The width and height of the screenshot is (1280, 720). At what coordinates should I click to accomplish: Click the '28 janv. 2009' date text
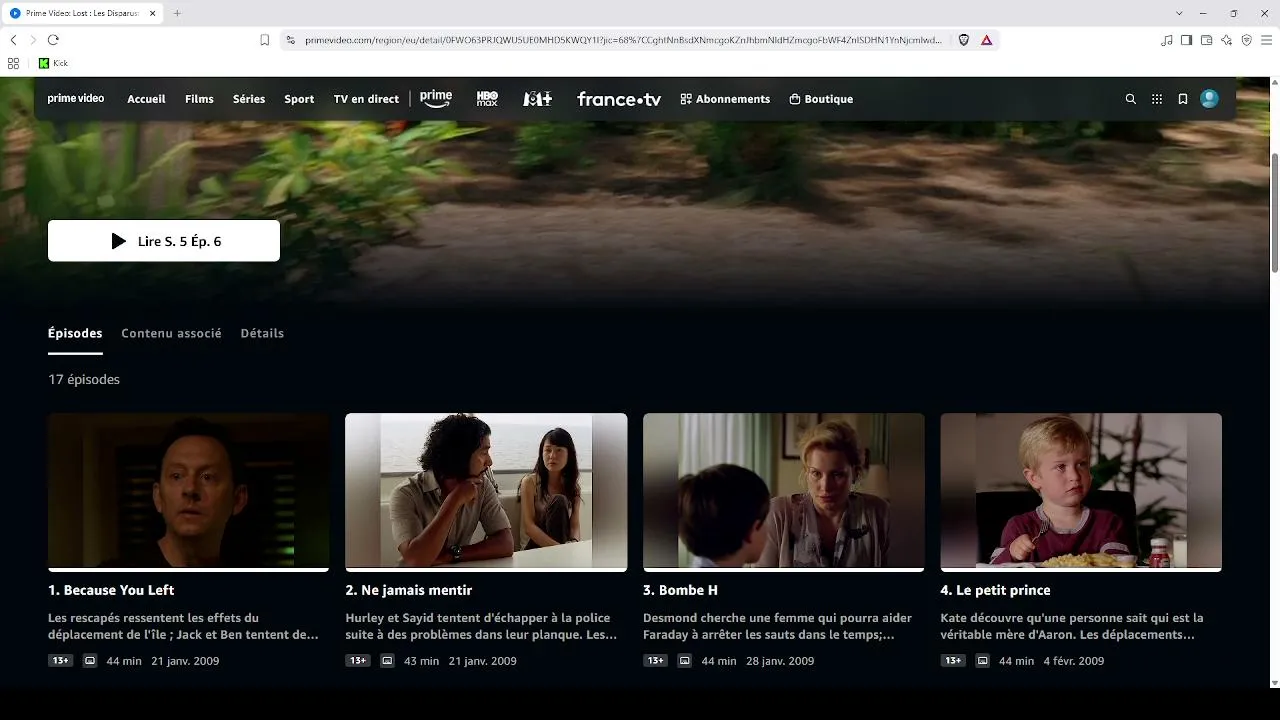click(780, 661)
